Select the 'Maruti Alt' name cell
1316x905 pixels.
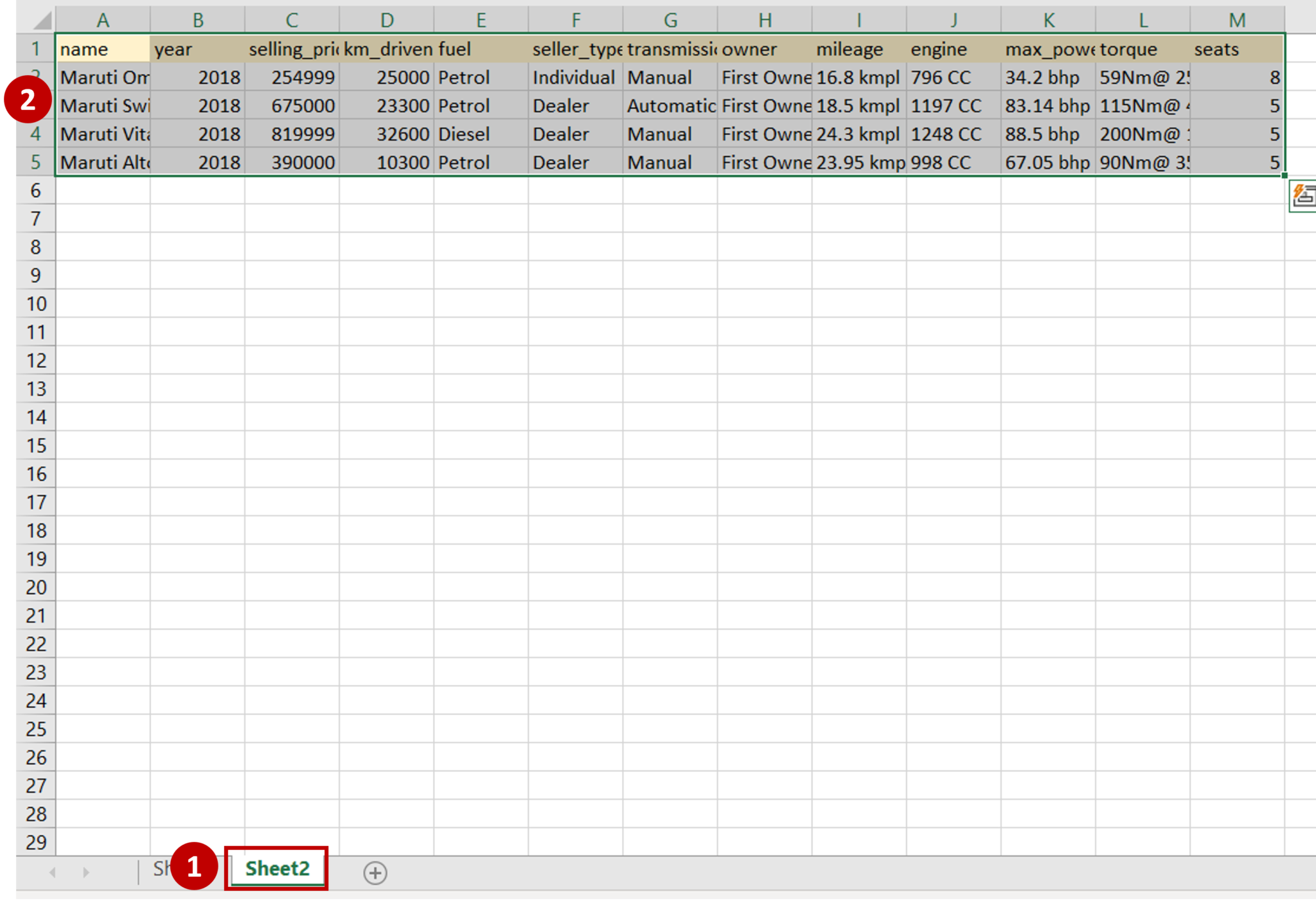tap(103, 162)
